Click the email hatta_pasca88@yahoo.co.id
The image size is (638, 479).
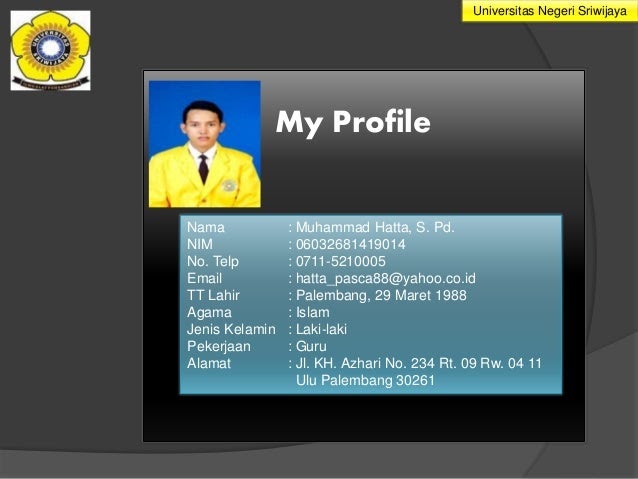(x=386, y=278)
